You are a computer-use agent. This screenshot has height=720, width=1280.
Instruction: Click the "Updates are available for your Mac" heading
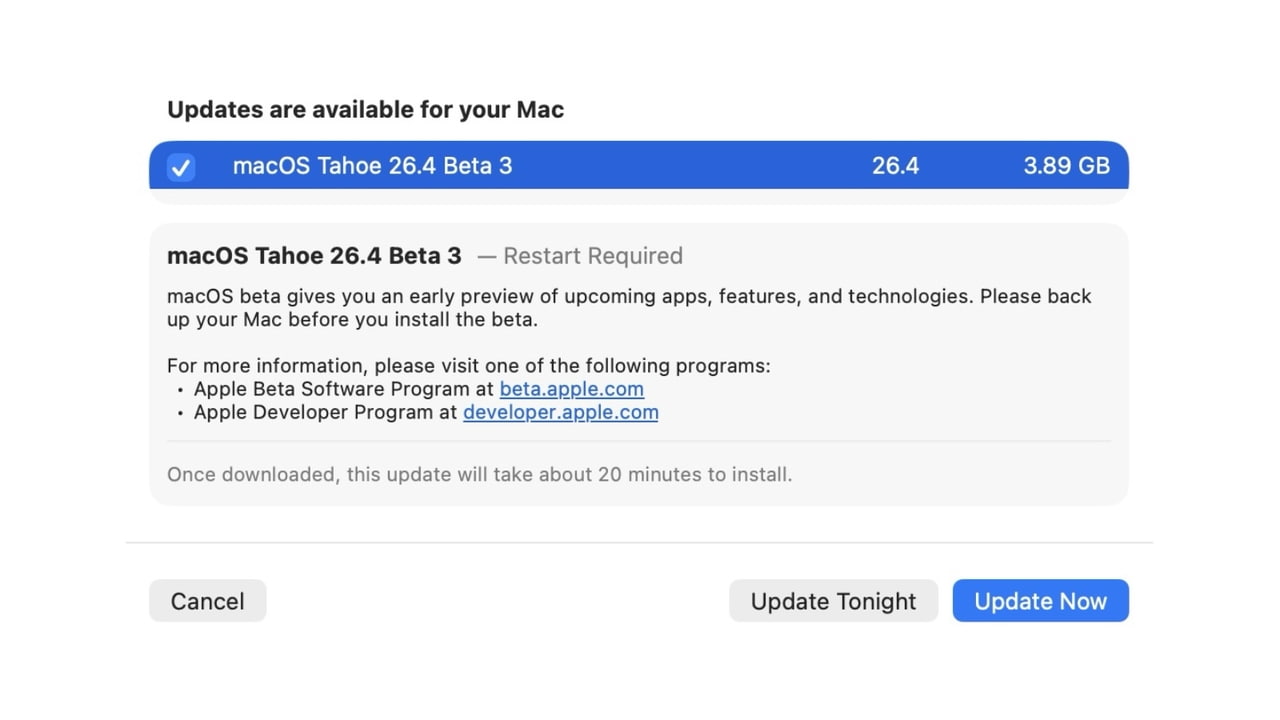pos(365,110)
